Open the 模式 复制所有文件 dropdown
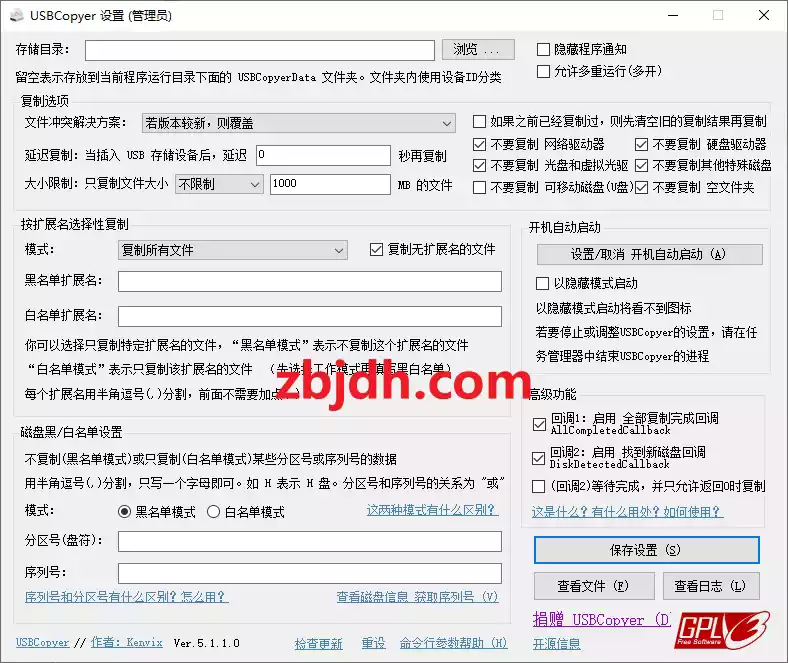 pyautogui.click(x=233, y=250)
